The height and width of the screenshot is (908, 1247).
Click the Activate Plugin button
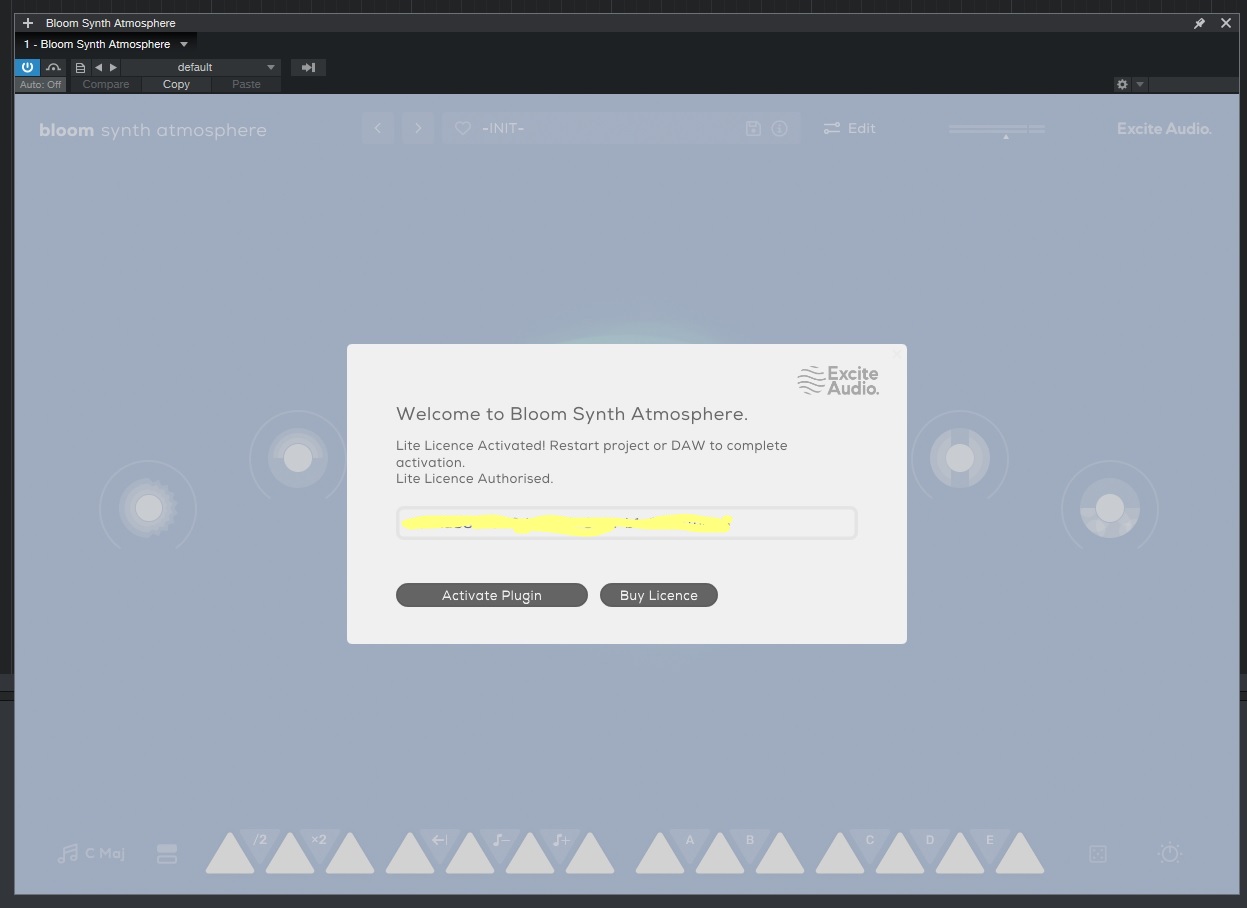click(492, 595)
